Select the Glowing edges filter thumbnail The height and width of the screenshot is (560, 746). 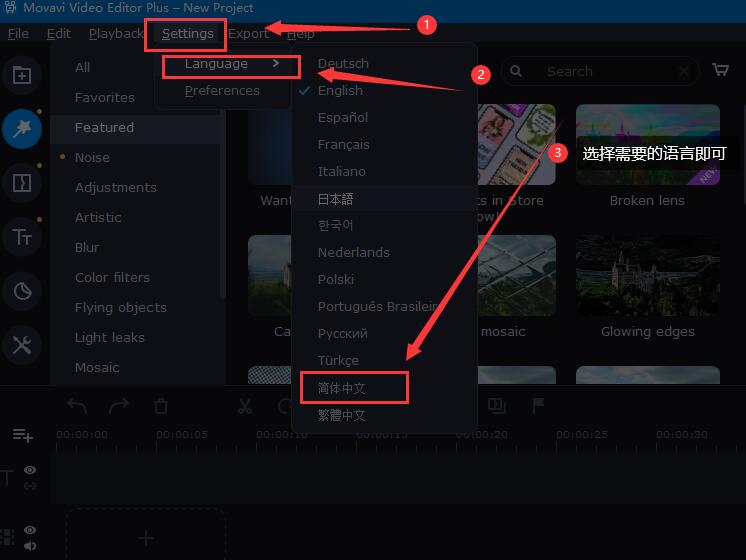click(x=648, y=275)
